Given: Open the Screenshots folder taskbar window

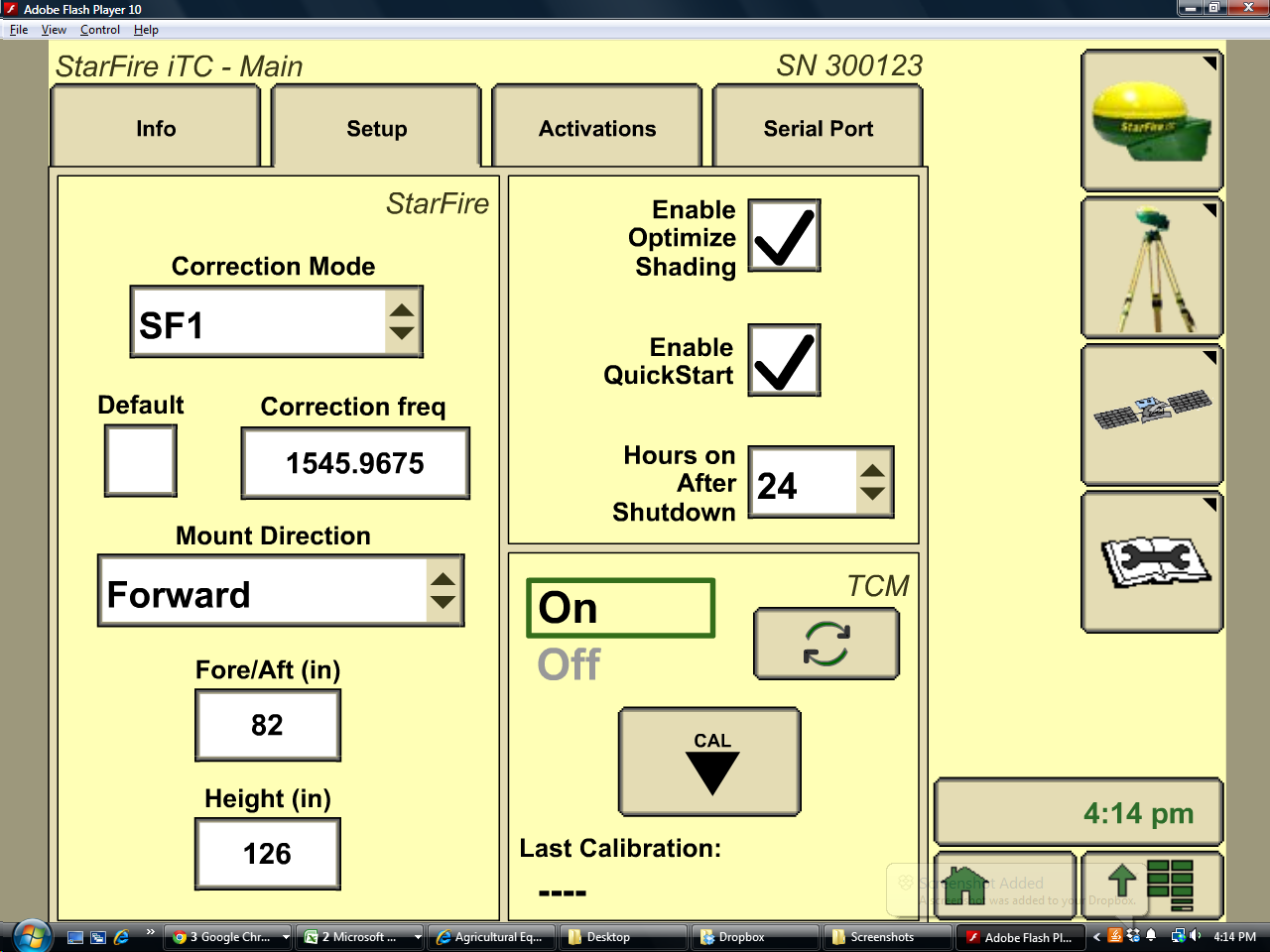Looking at the screenshot, I should click(x=889, y=936).
